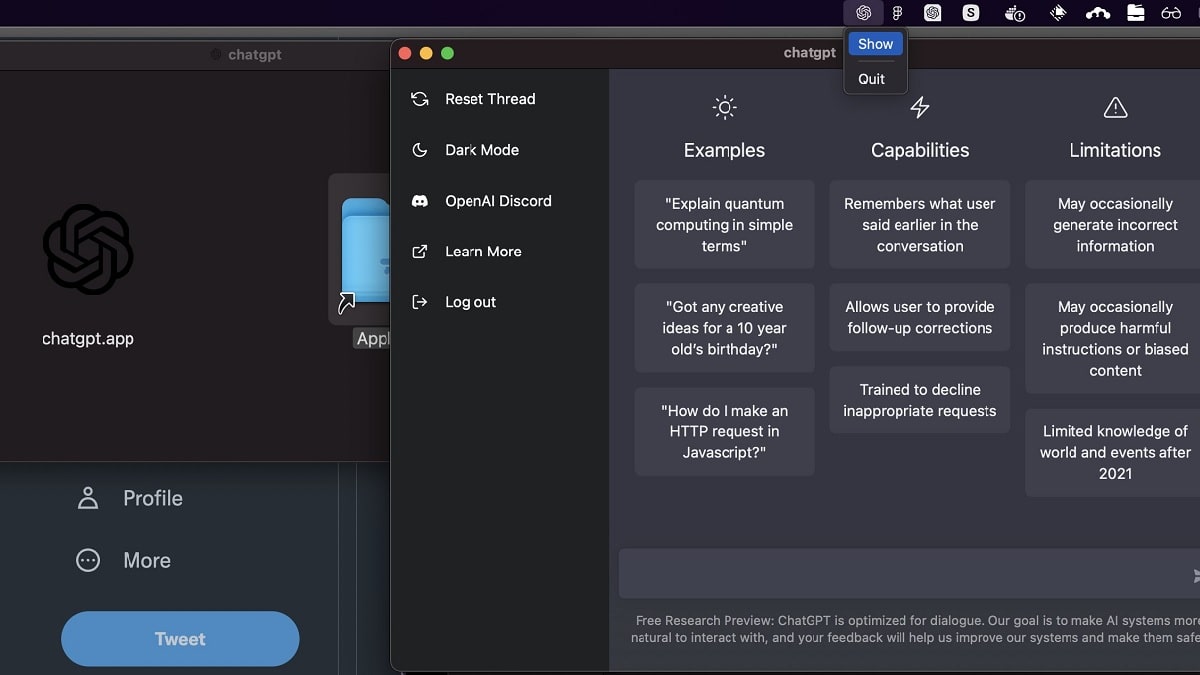The height and width of the screenshot is (675, 1200).
Task: Click the background chatgpt installer window title
Action: [x=254, y=55]
